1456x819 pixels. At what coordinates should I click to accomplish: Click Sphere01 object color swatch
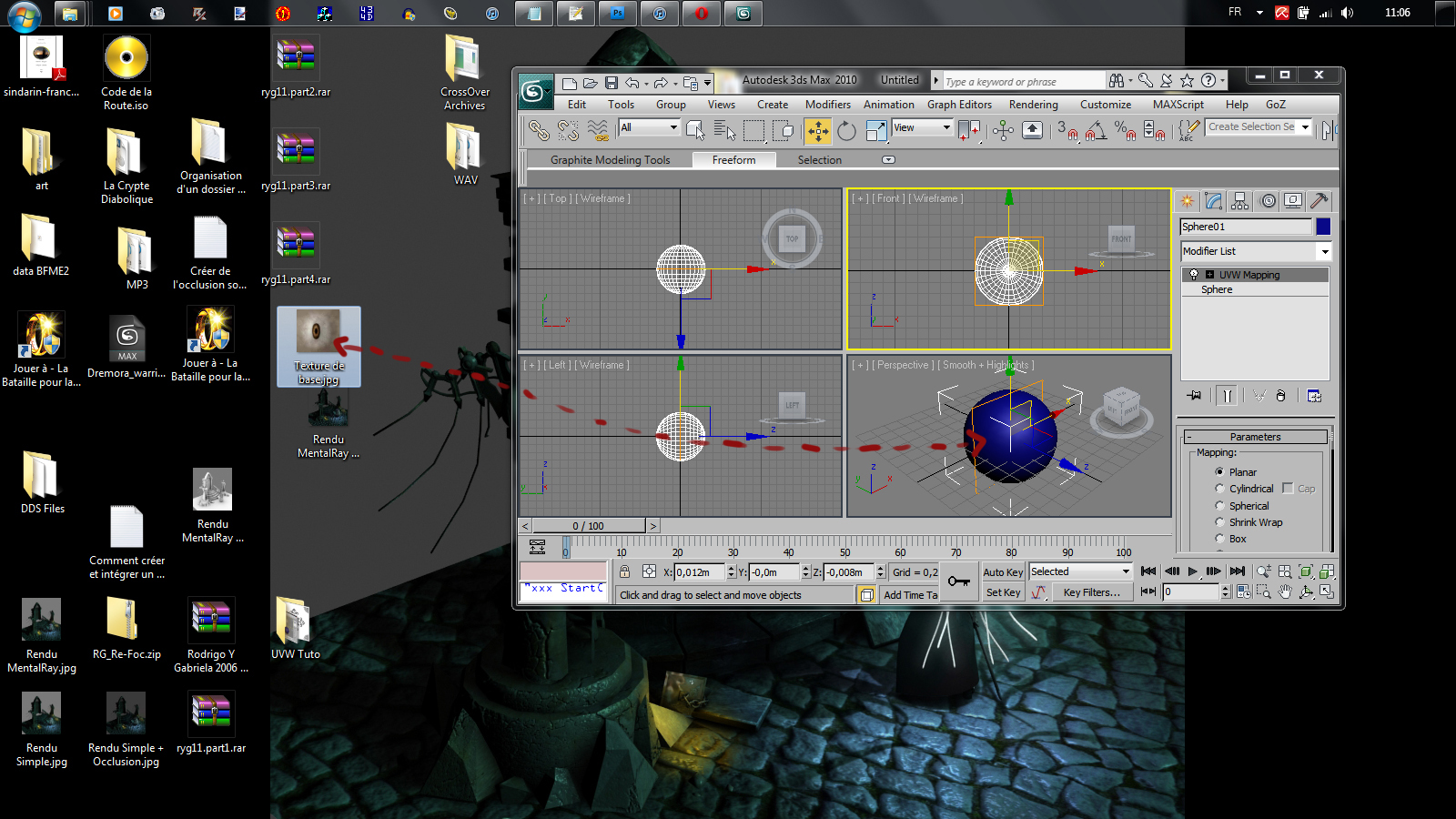click(1323, 227)
